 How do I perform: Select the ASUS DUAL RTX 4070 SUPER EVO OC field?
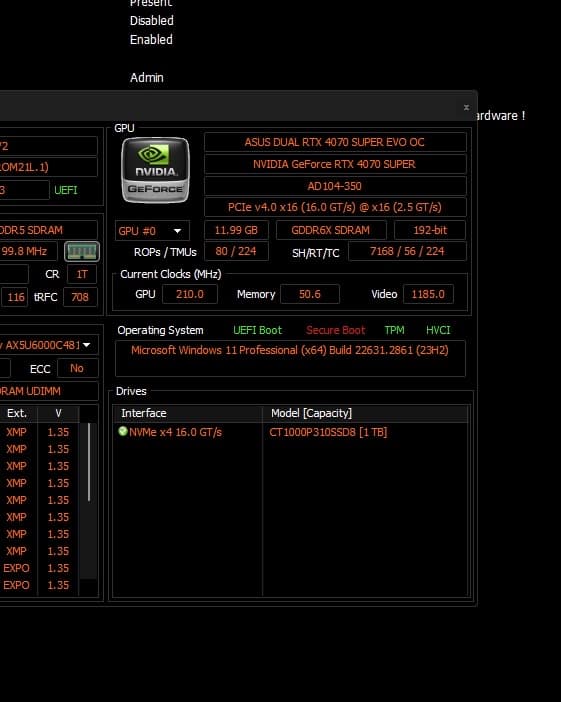[x=335, y=142]
